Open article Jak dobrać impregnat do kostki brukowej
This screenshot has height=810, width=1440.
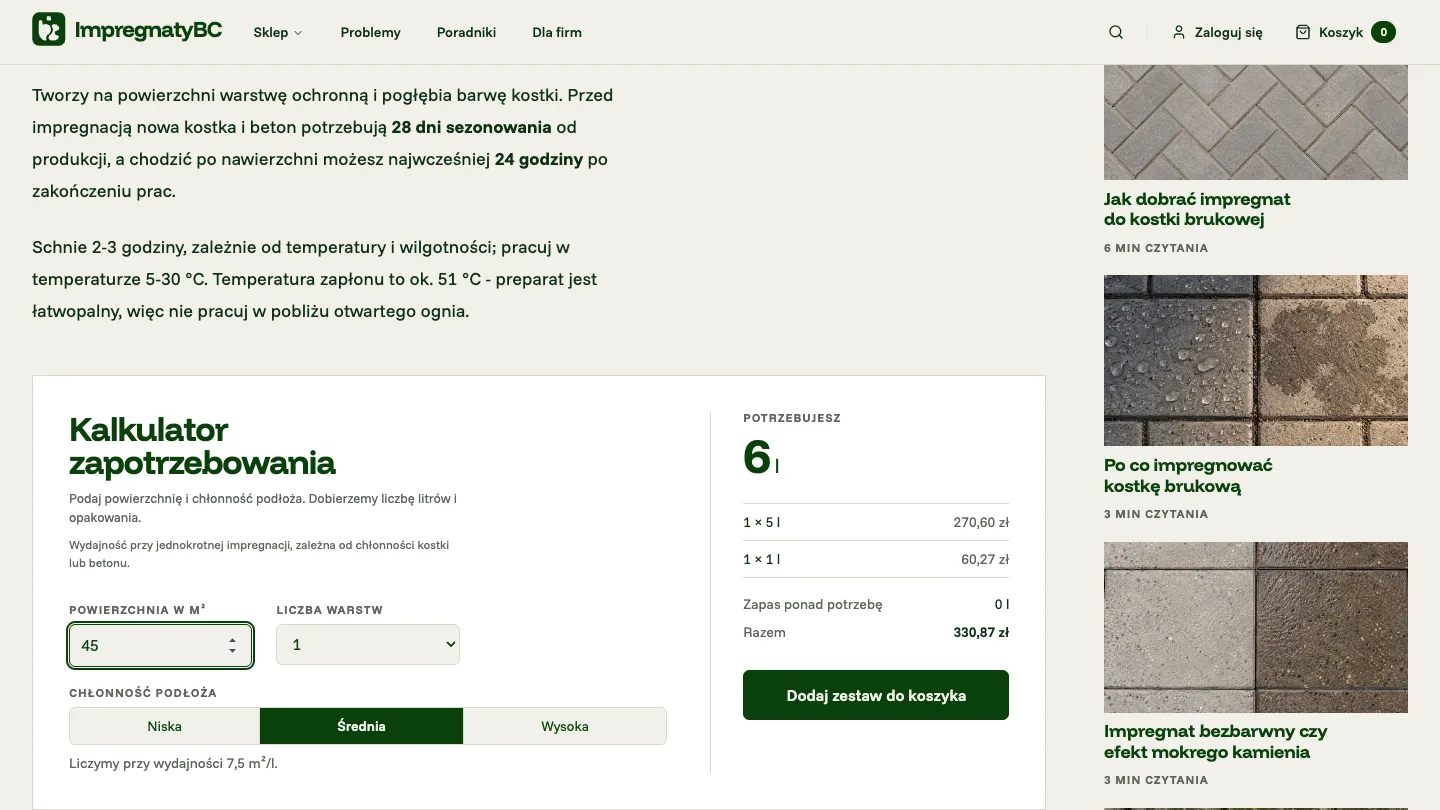1197,209
